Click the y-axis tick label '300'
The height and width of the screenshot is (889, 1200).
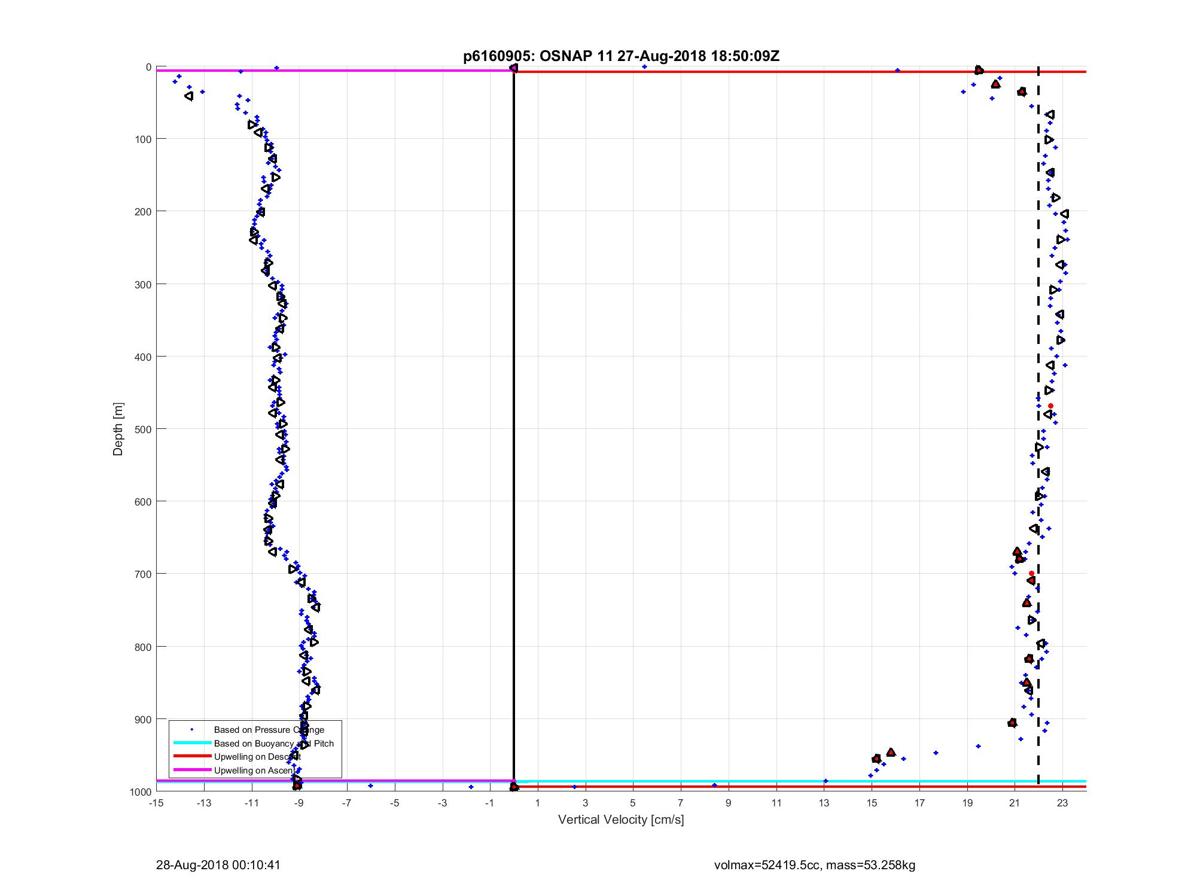(141, 284)
